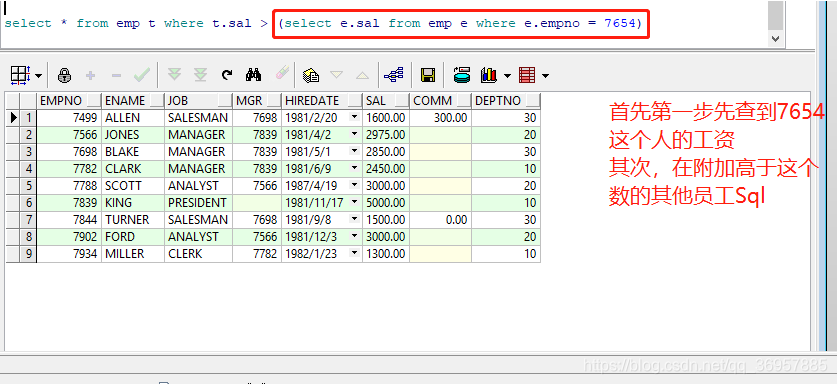Click the FORD name cell

click(x=133, y=237)
